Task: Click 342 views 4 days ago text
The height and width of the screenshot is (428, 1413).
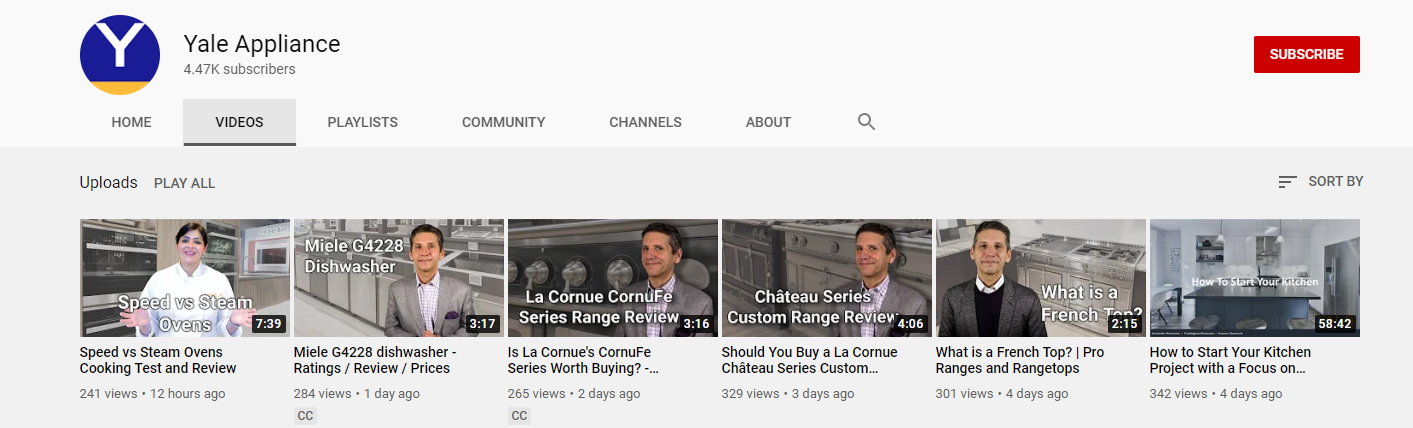Action: [x=1216, y=394]
